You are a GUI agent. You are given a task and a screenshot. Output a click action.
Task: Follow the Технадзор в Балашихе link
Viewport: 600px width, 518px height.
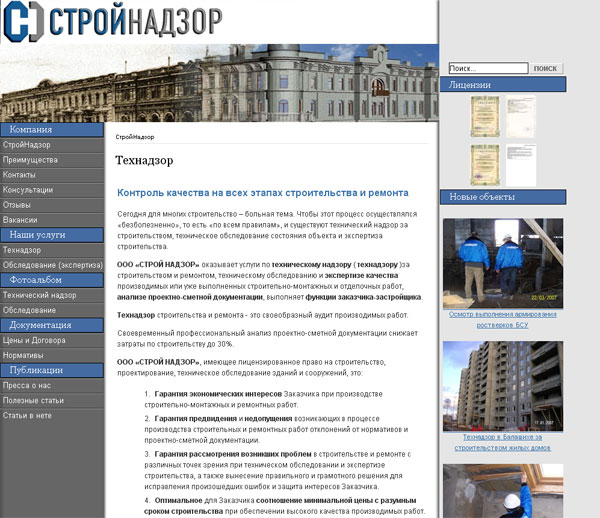503,442
